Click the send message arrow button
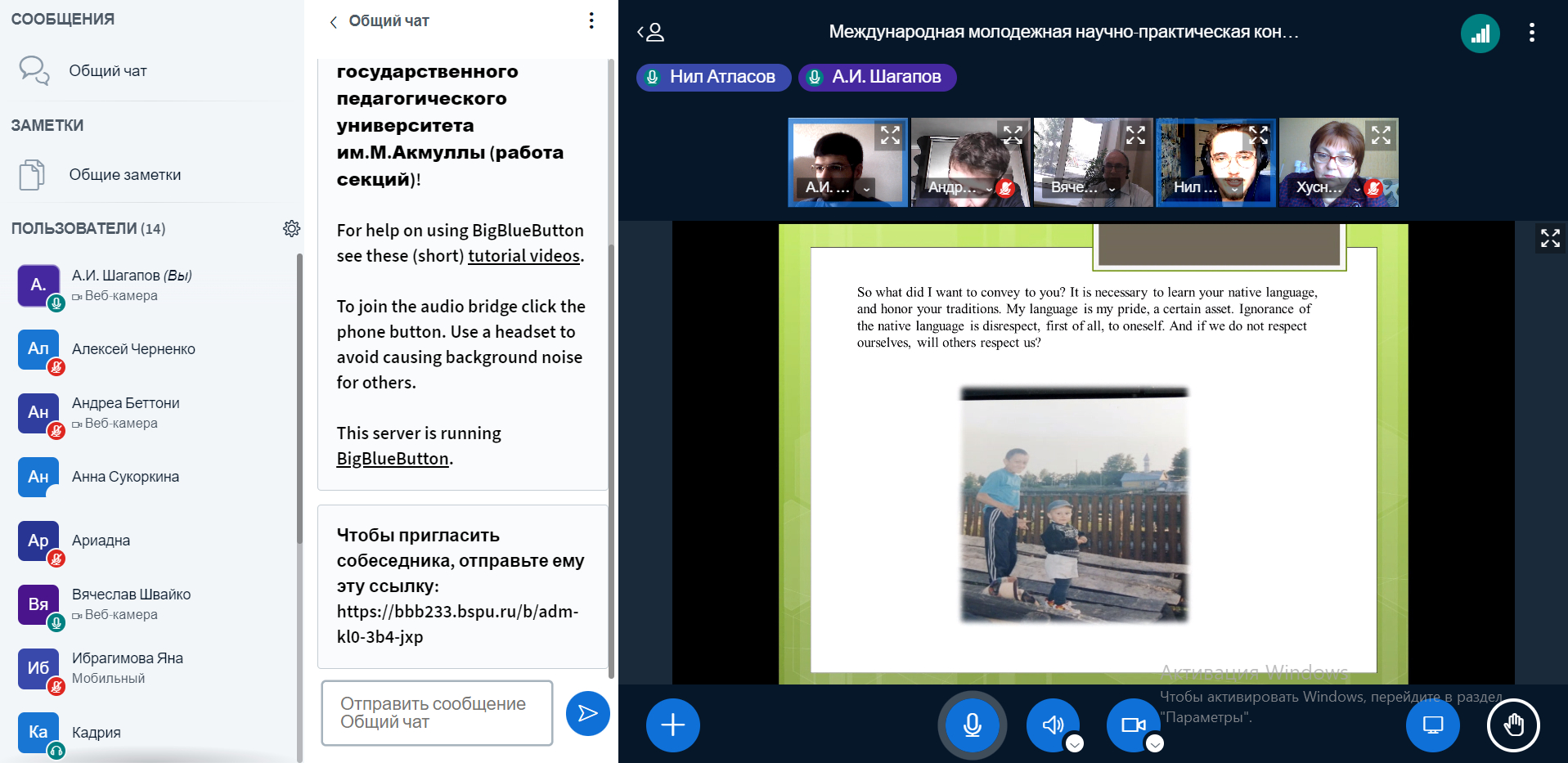1568x763 pixels. 587,713
